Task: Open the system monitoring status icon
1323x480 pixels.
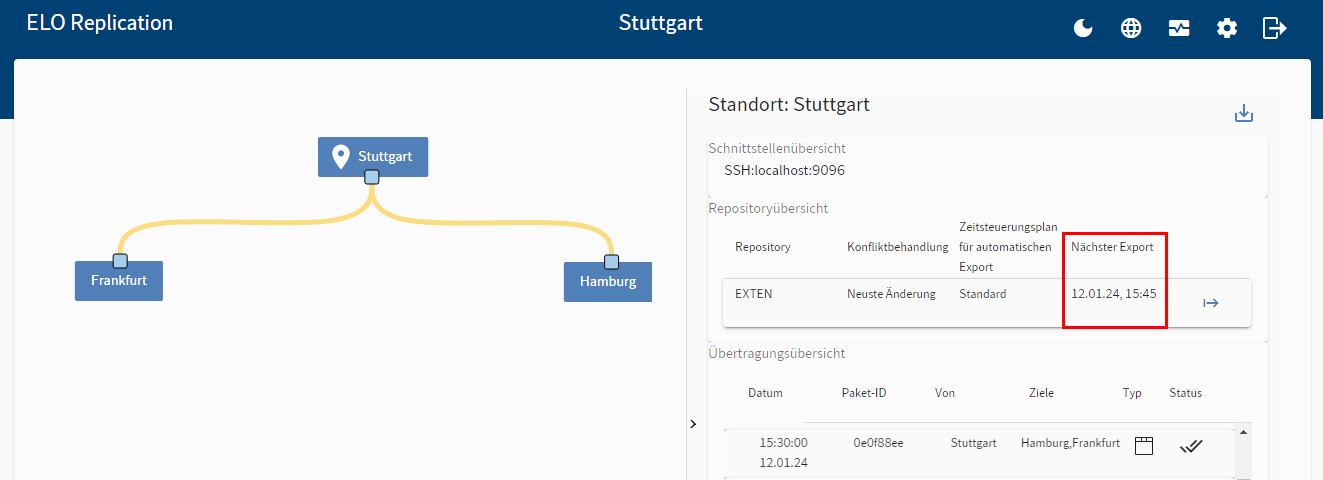Action: coord(1179,28)
